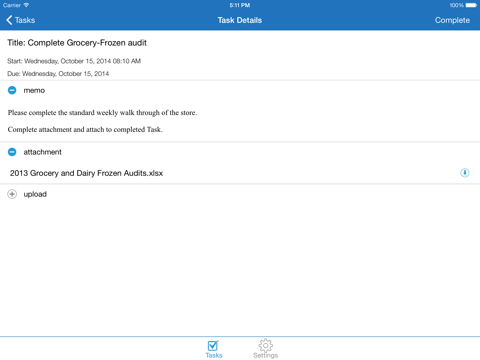The image size is (480, 360).
Task: Click the Start date line
Action: coord(74,61)
